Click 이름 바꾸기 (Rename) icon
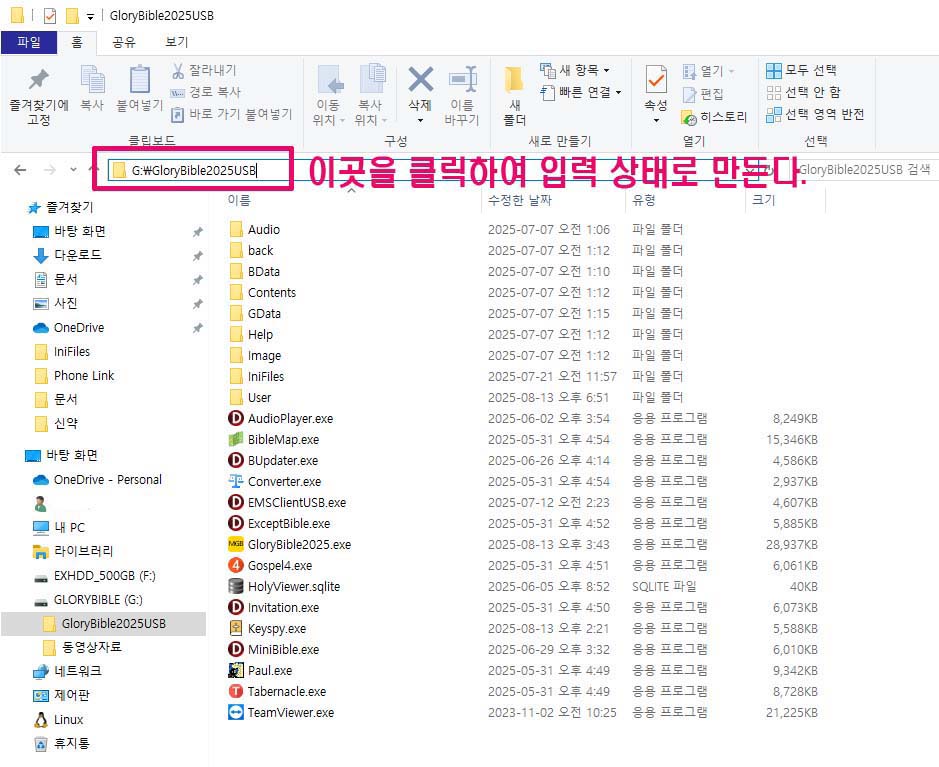This screenshot has width=939, height=767. pos(462,80)
